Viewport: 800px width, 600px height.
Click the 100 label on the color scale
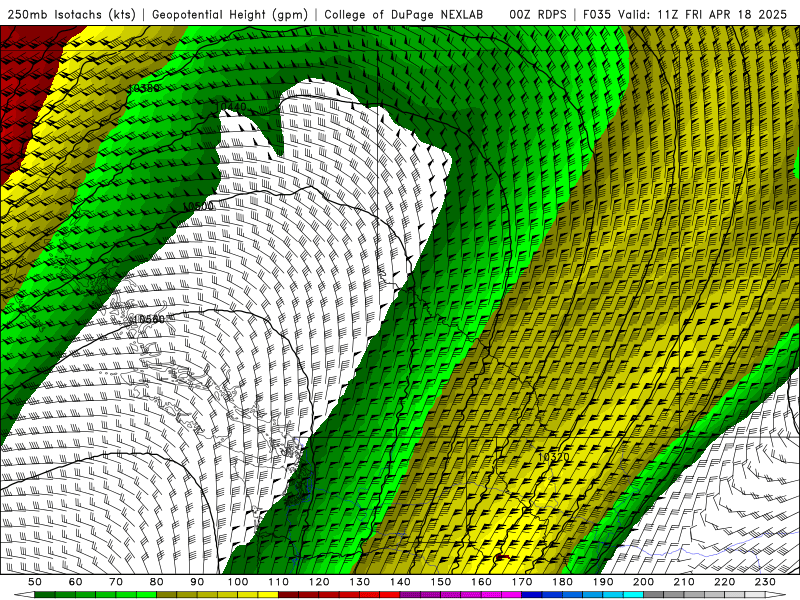(x=238, y=582)
